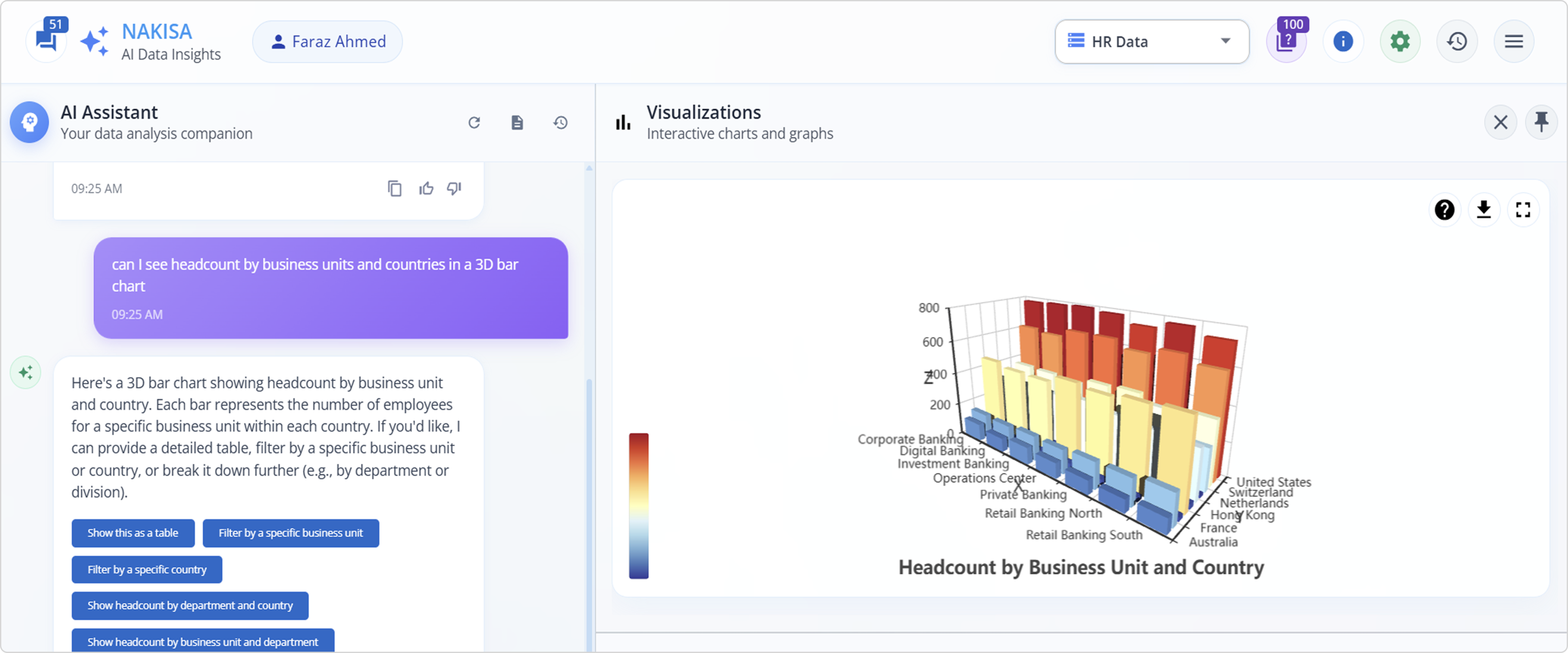Click Show this as a table
The image size is (1568, 653).
tap(133, 533)
